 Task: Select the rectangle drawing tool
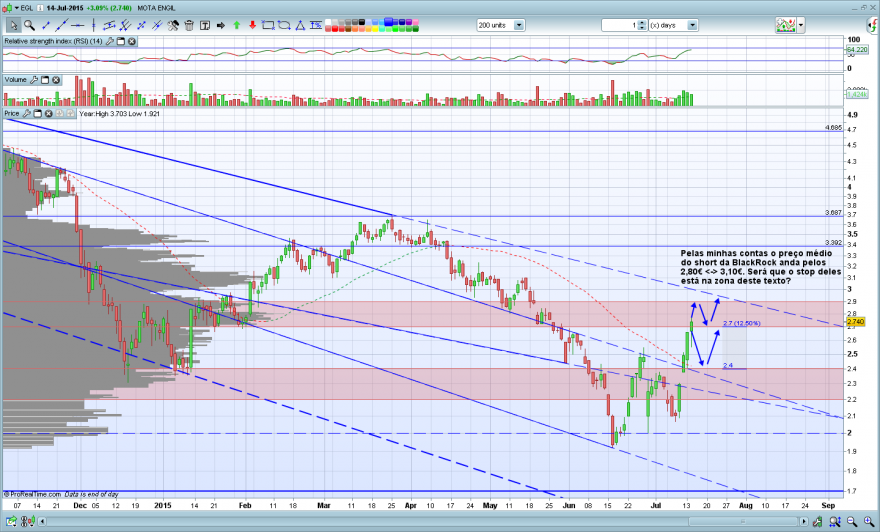[x=268, y=25]
